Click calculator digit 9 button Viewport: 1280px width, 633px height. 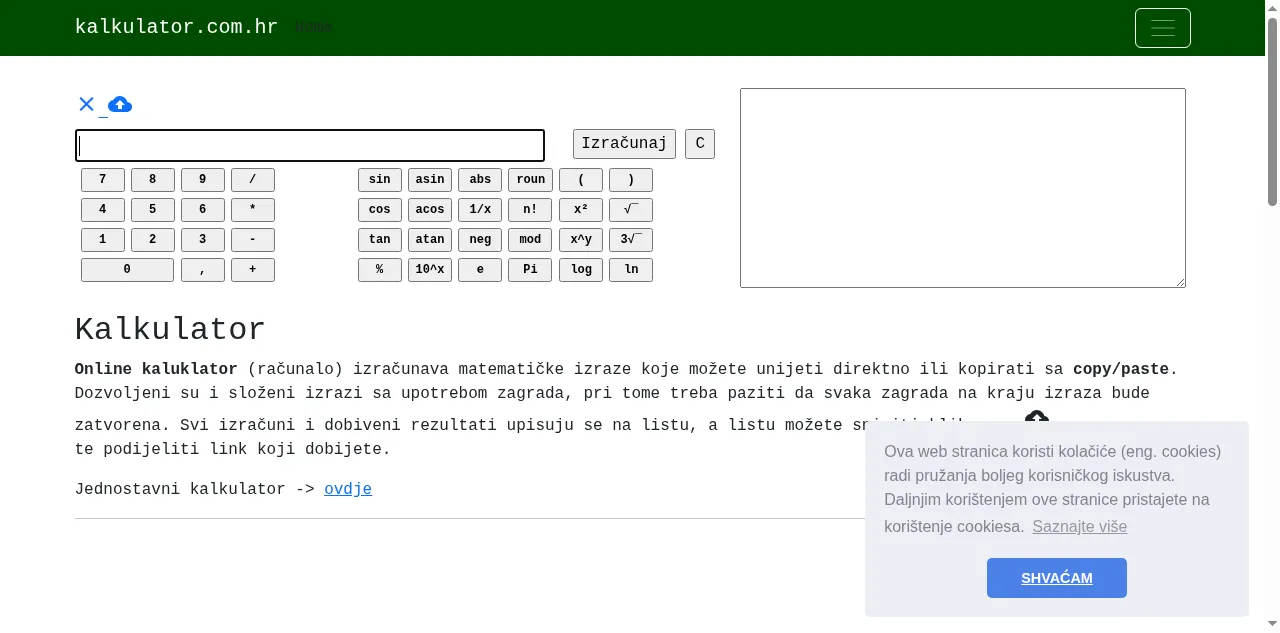point(203,180)
